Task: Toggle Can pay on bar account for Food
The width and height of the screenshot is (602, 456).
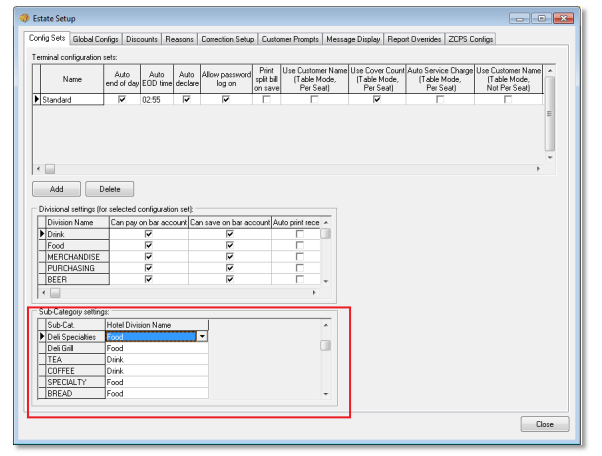Action: pos(148,244)
